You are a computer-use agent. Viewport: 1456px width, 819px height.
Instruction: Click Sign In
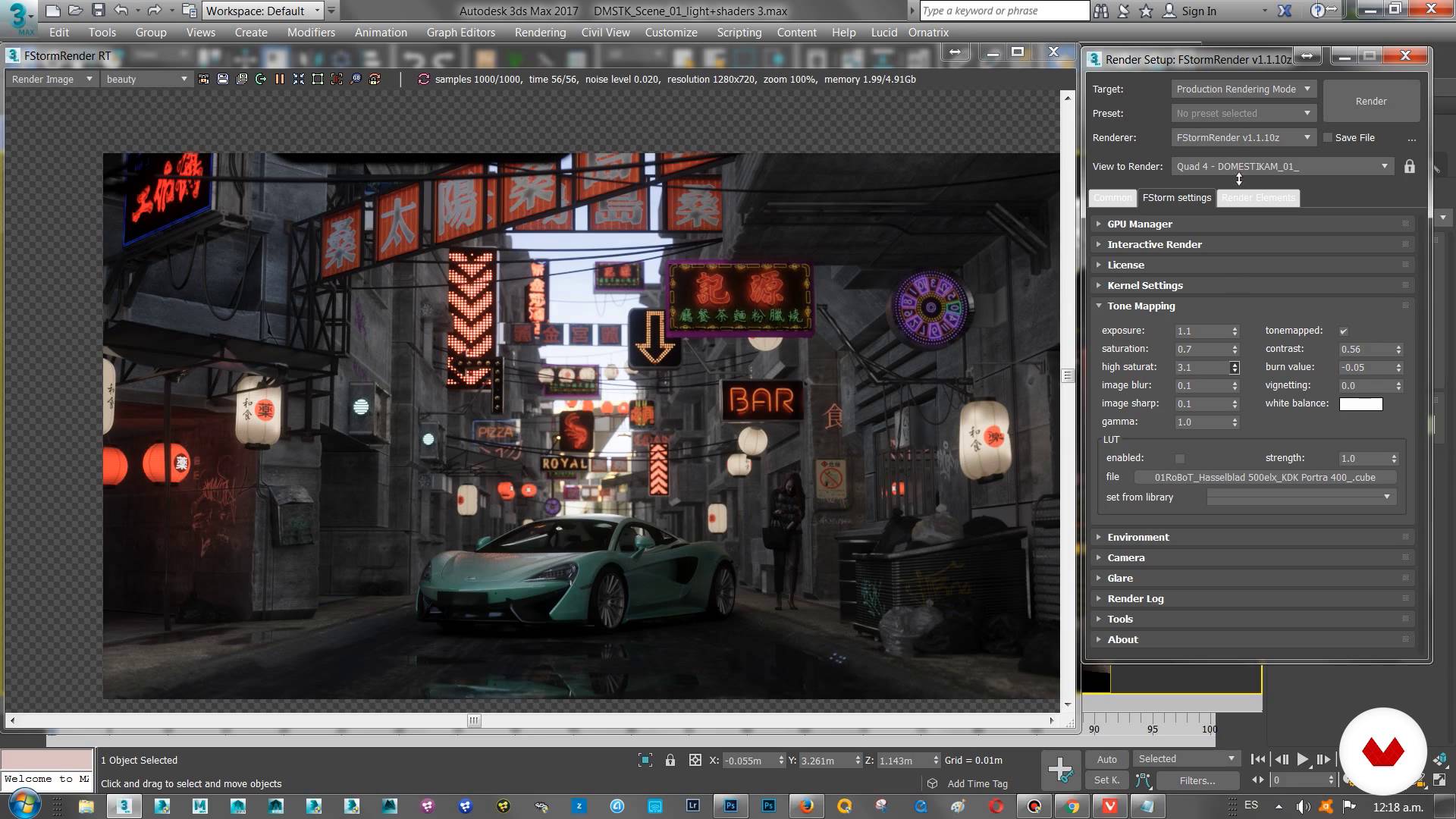pos(1198,11)
